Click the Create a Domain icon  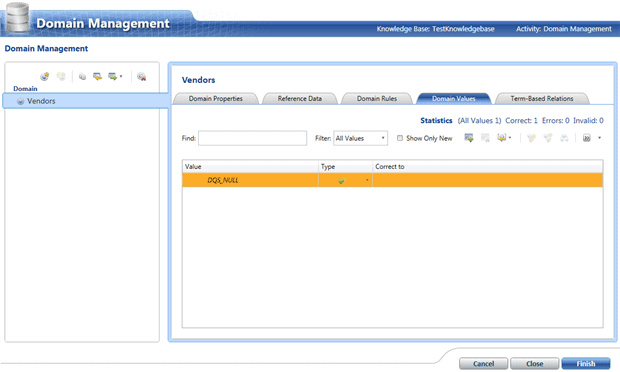[45, 76]
